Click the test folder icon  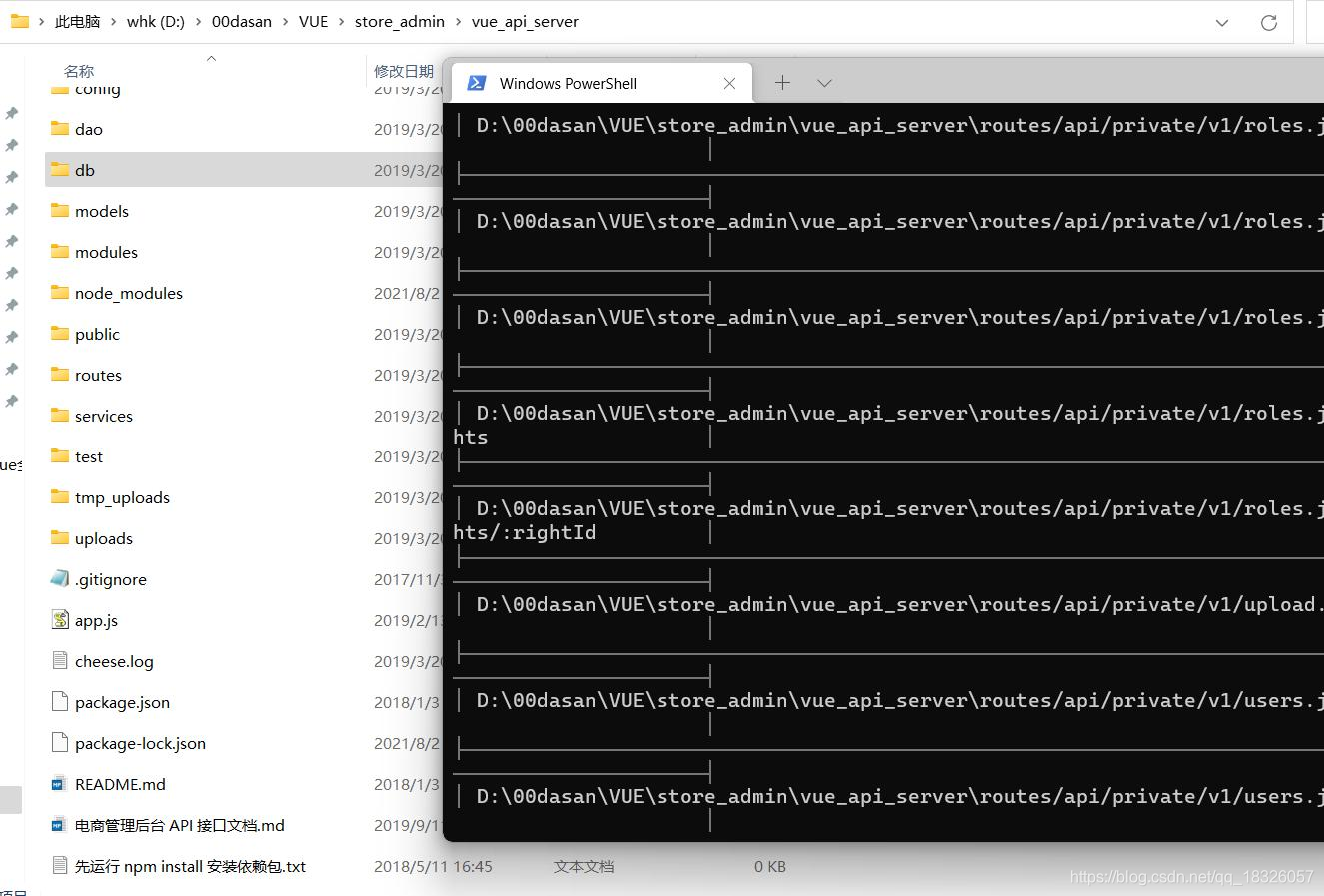[60, 455]
